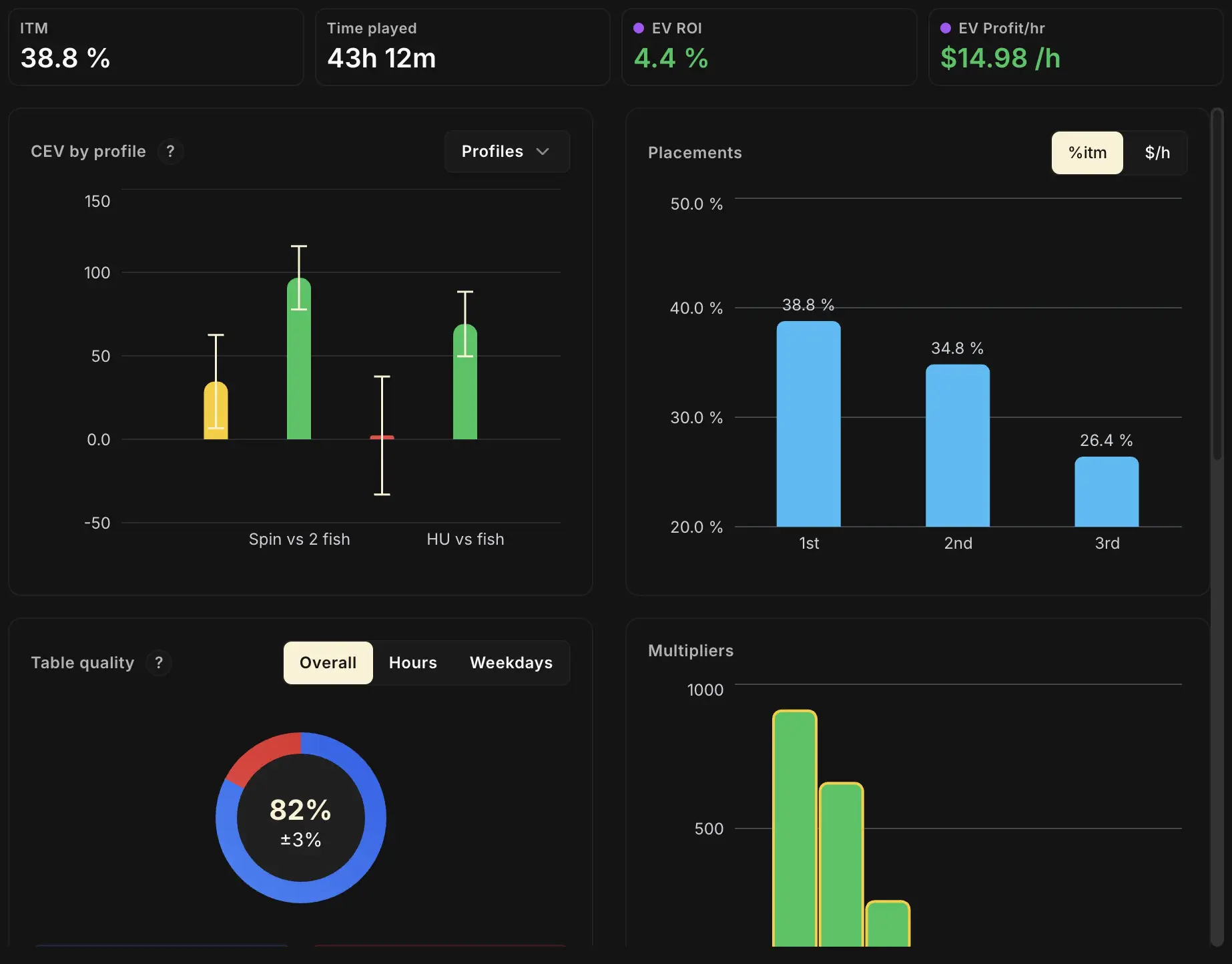
Task: Click the purple dot beside EV Profit/hr
Action: tap(945, 28)
